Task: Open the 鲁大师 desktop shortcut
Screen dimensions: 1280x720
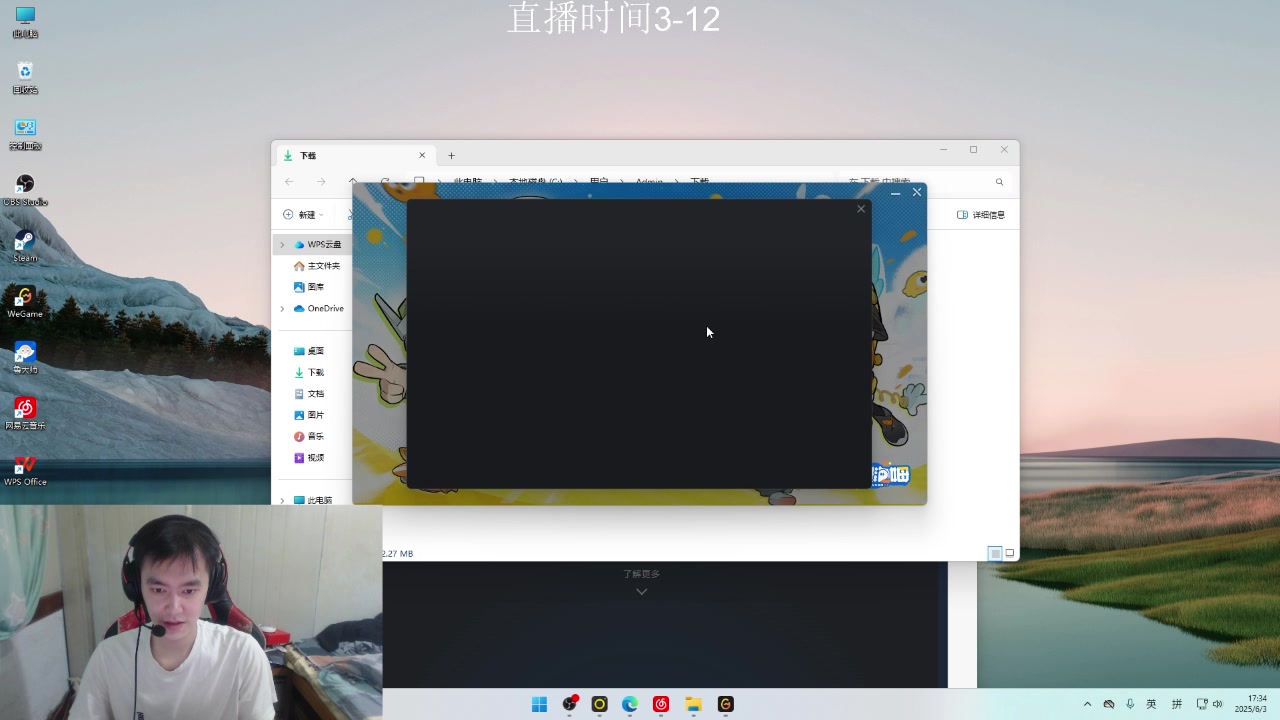Action: point(25,358)
